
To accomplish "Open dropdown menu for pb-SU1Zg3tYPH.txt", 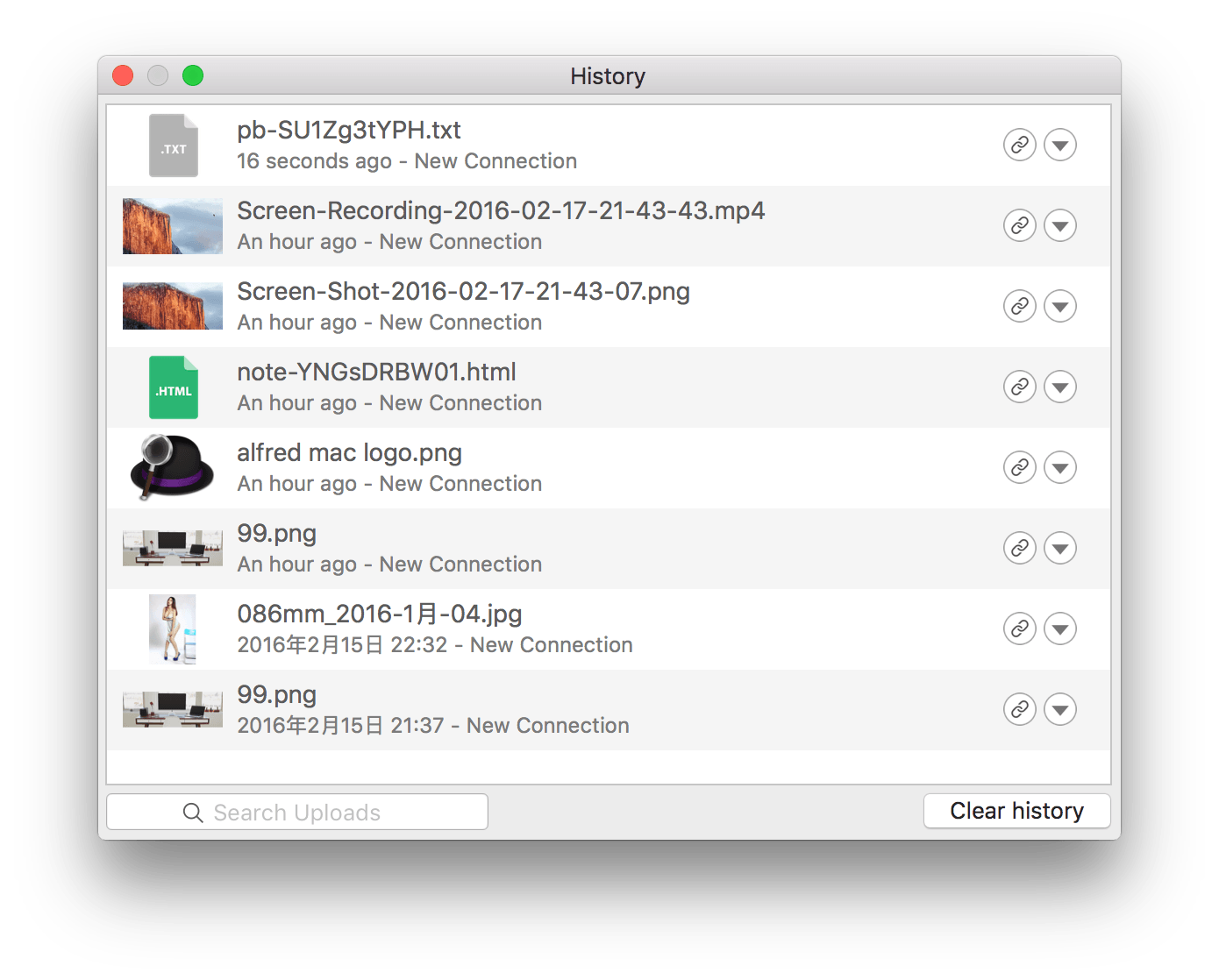I will point(1060,145).
